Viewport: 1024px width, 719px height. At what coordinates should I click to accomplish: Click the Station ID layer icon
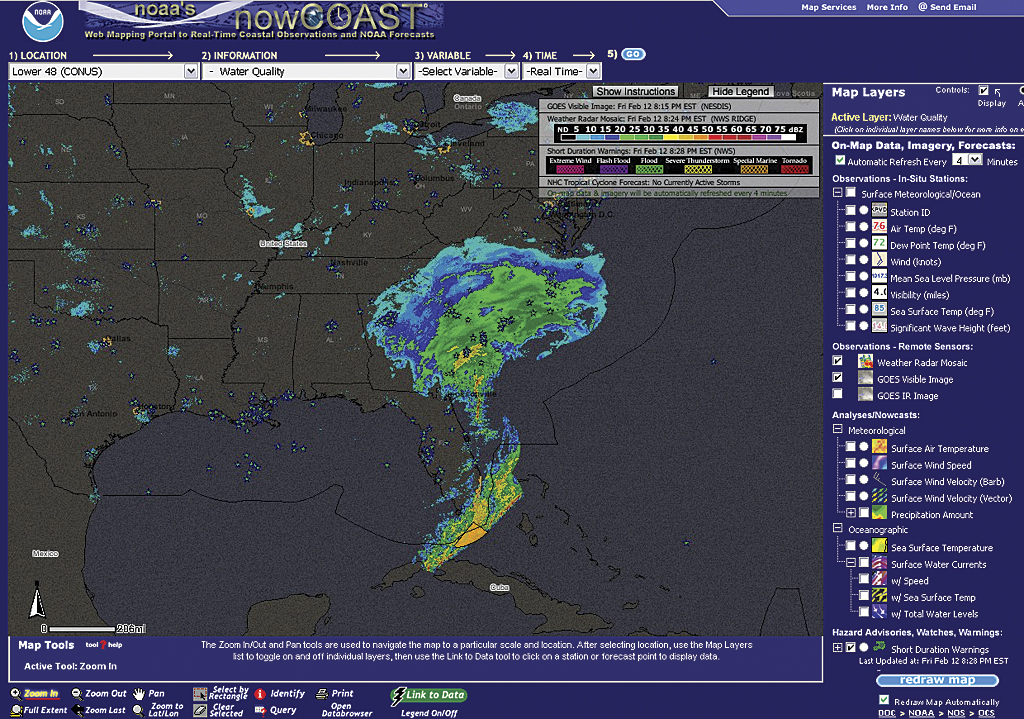(879, 210)
